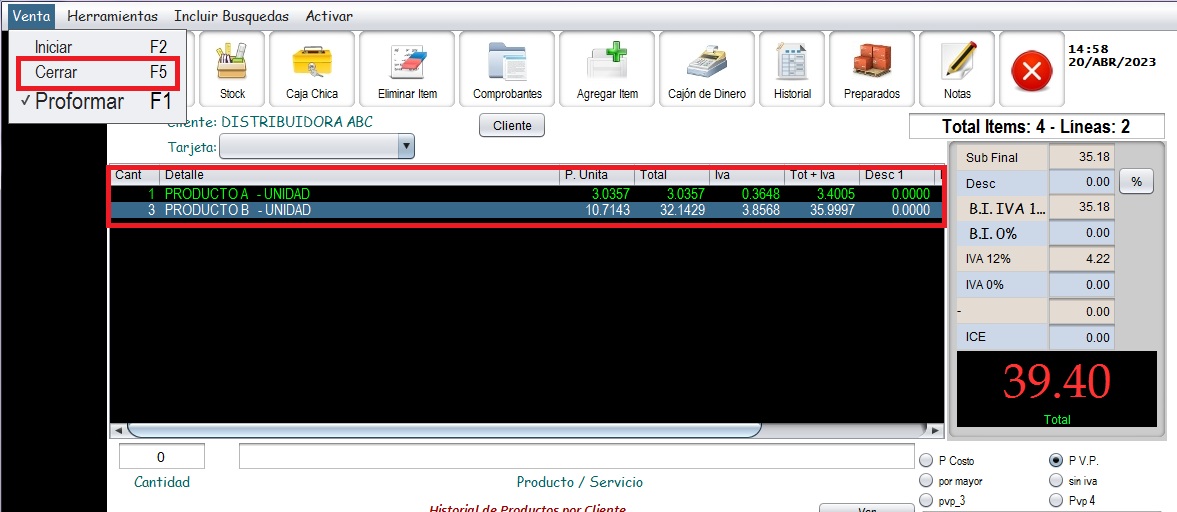Select the P Costo radio button
The width and height of the screenshot is (1177, 512).
click(925, 461)
